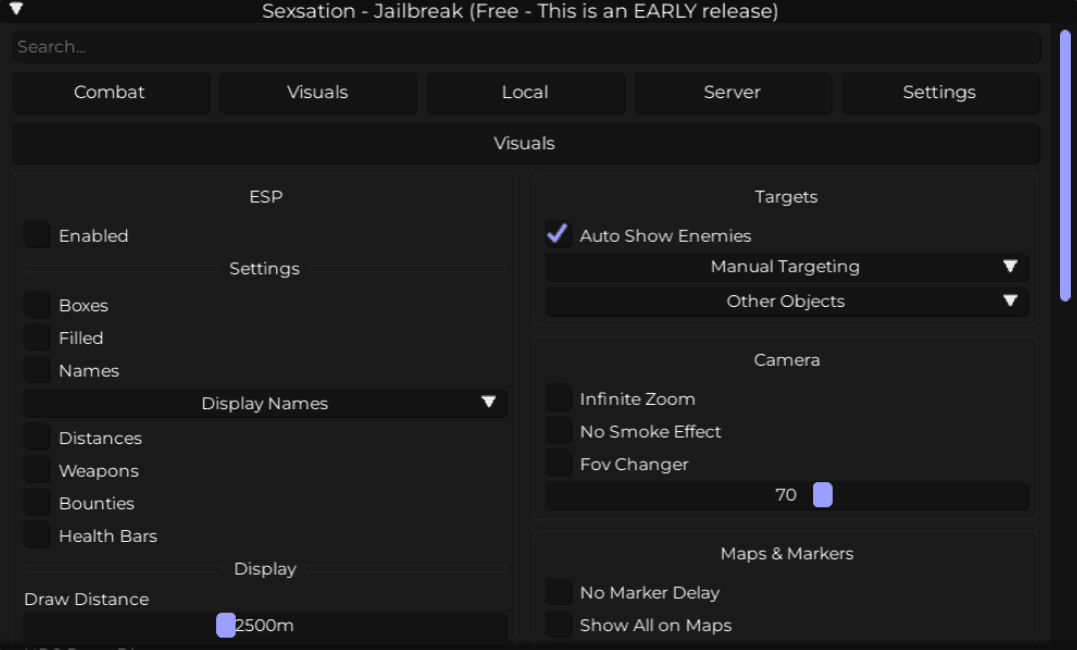Click the FOV slider handle at 70

(823, 495)
